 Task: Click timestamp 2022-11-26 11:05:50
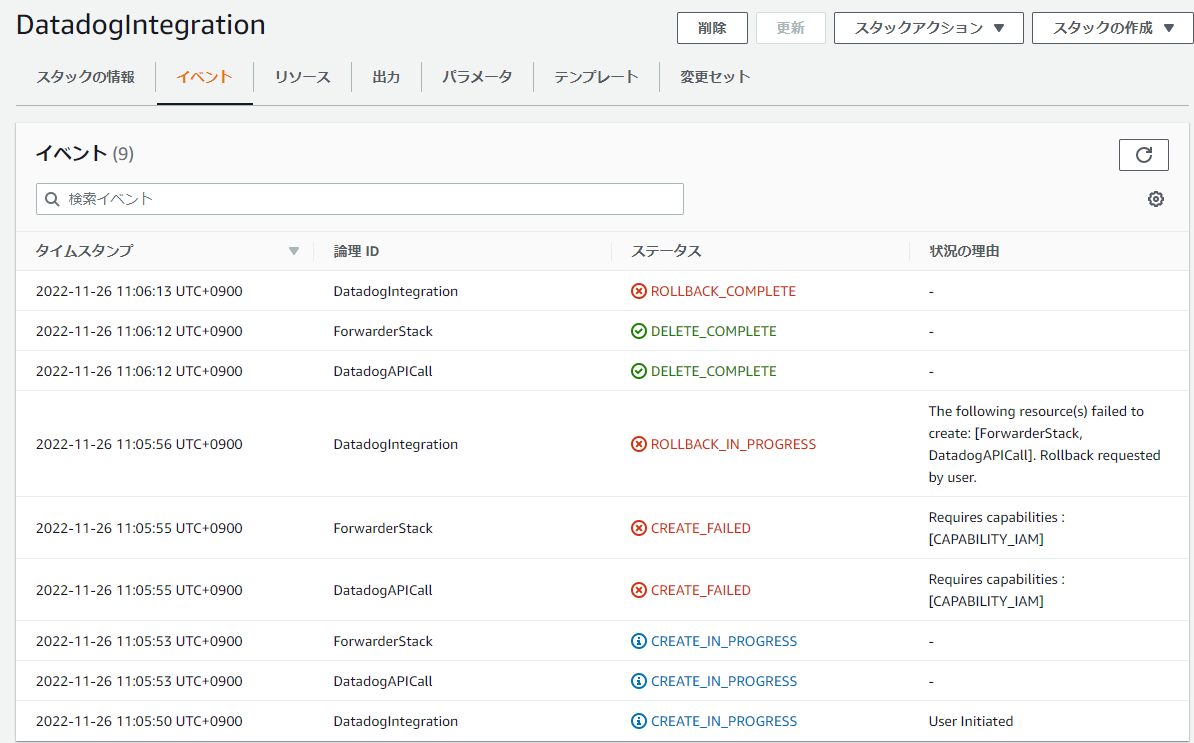point(139,721)
